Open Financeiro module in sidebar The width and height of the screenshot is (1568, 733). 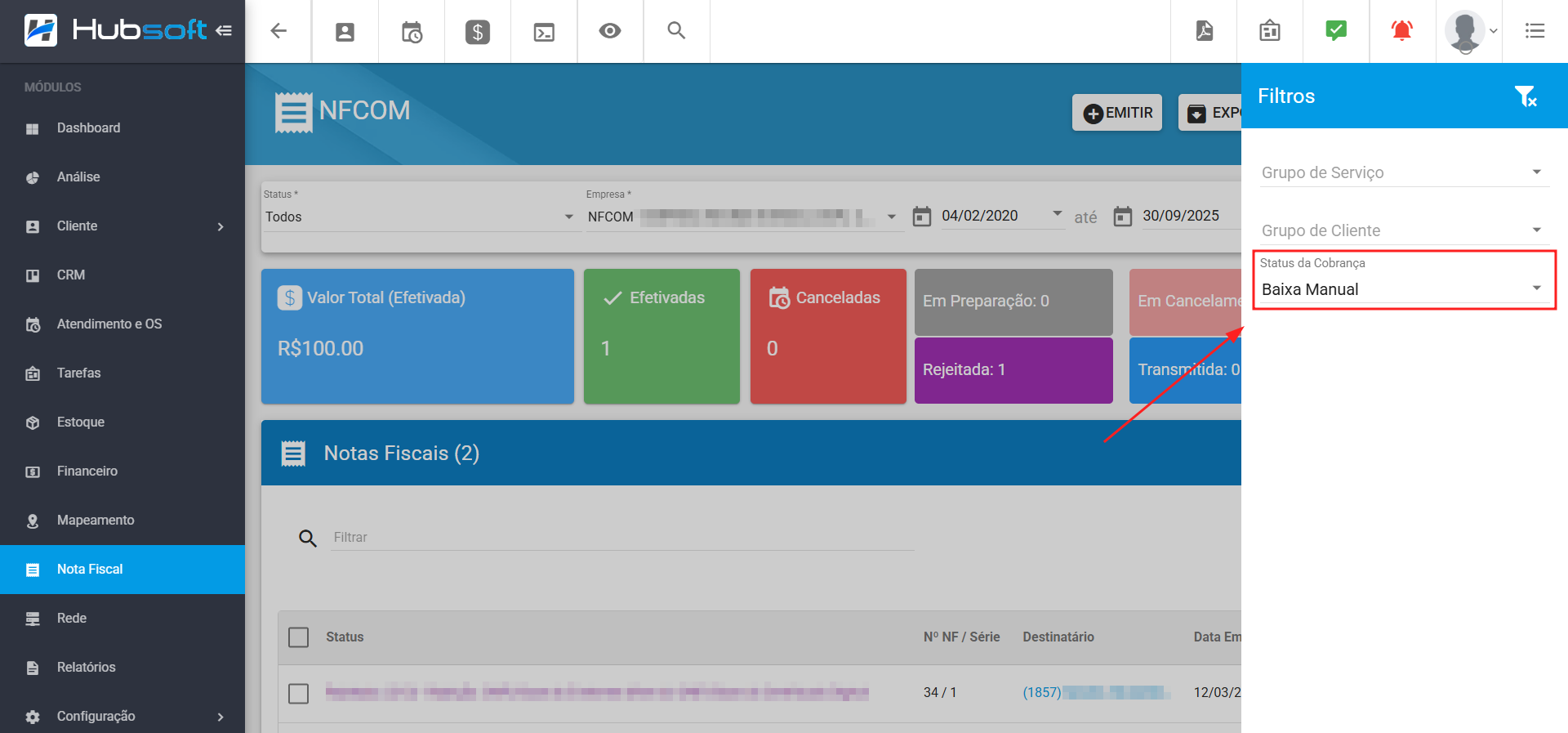87,472
